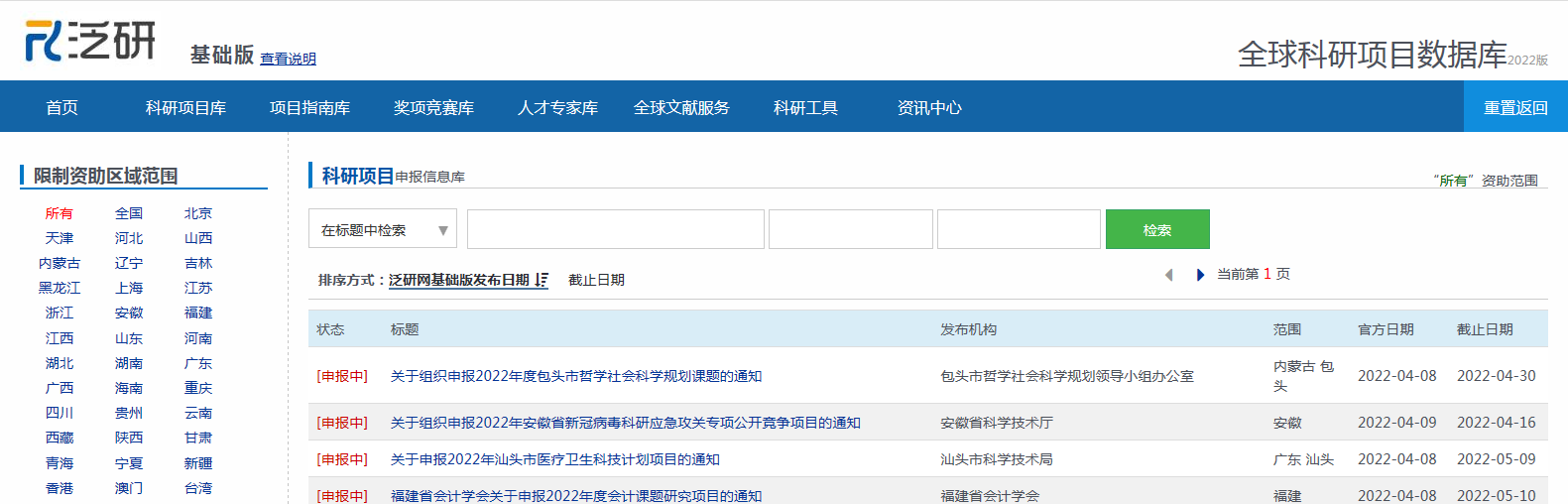1568x504 pixels.
Task: Select the 全球文献服务 navigation item
Action: 681,107
